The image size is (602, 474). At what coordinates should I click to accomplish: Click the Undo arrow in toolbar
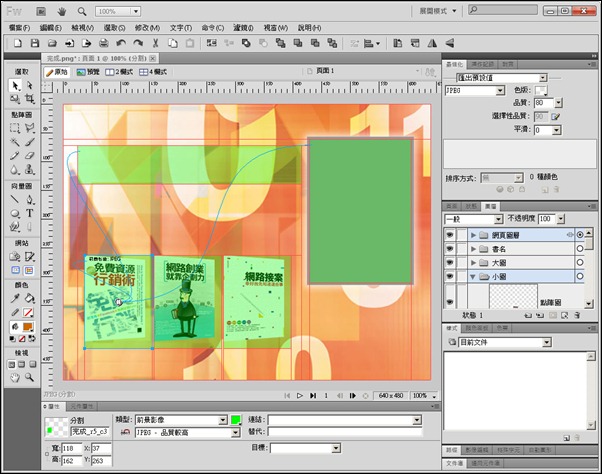[121, 43]
